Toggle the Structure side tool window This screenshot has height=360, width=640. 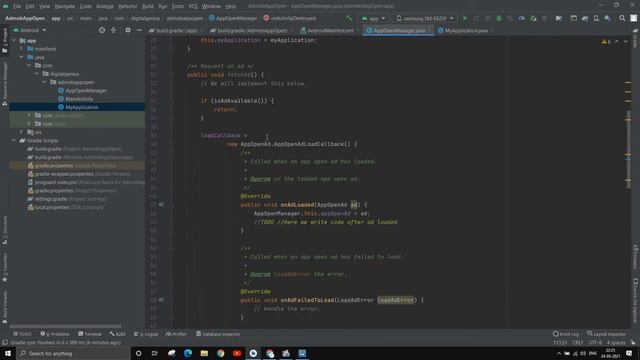4,231
